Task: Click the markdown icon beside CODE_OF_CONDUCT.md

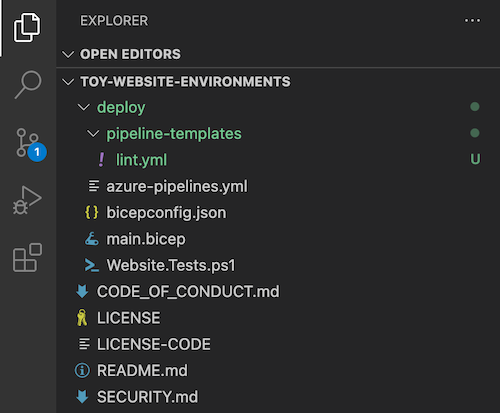Action: pos(82,291)
